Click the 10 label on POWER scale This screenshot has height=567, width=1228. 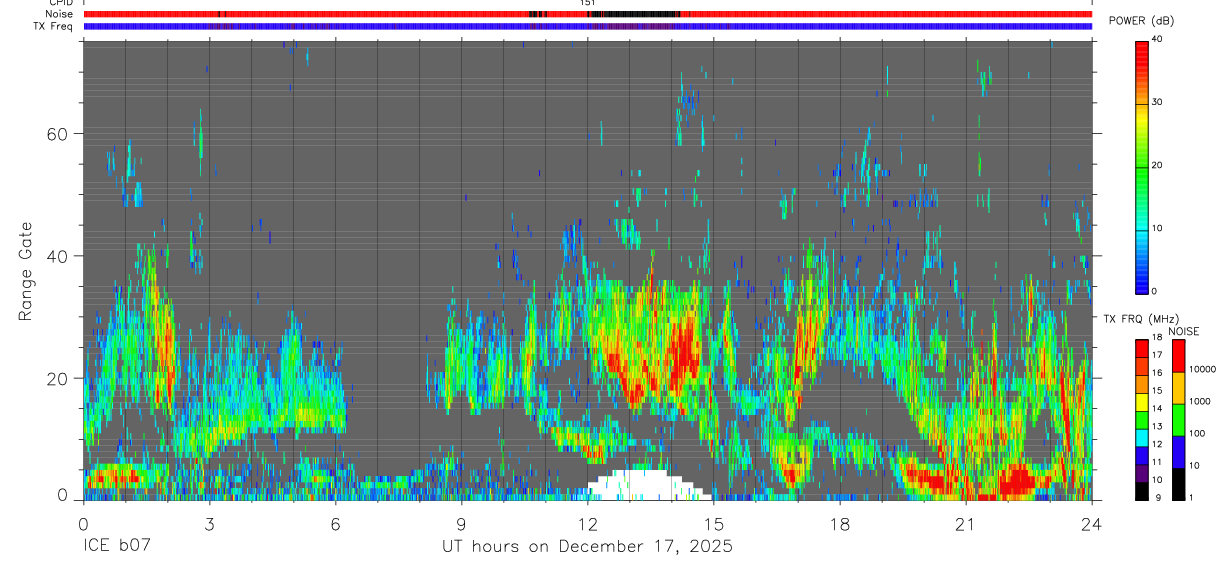point(1157,228)
